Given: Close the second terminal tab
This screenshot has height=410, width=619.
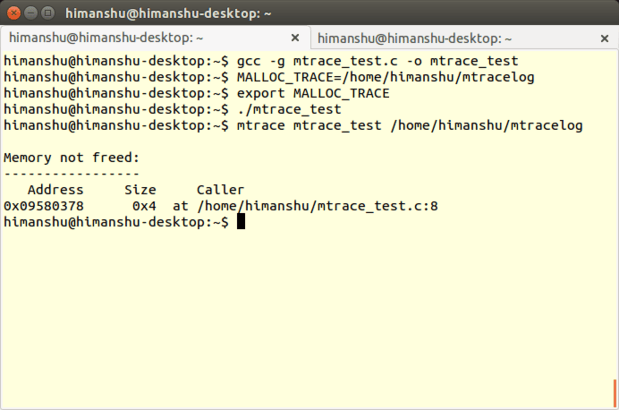Looking at the screenshot, I should click(606, 38).
